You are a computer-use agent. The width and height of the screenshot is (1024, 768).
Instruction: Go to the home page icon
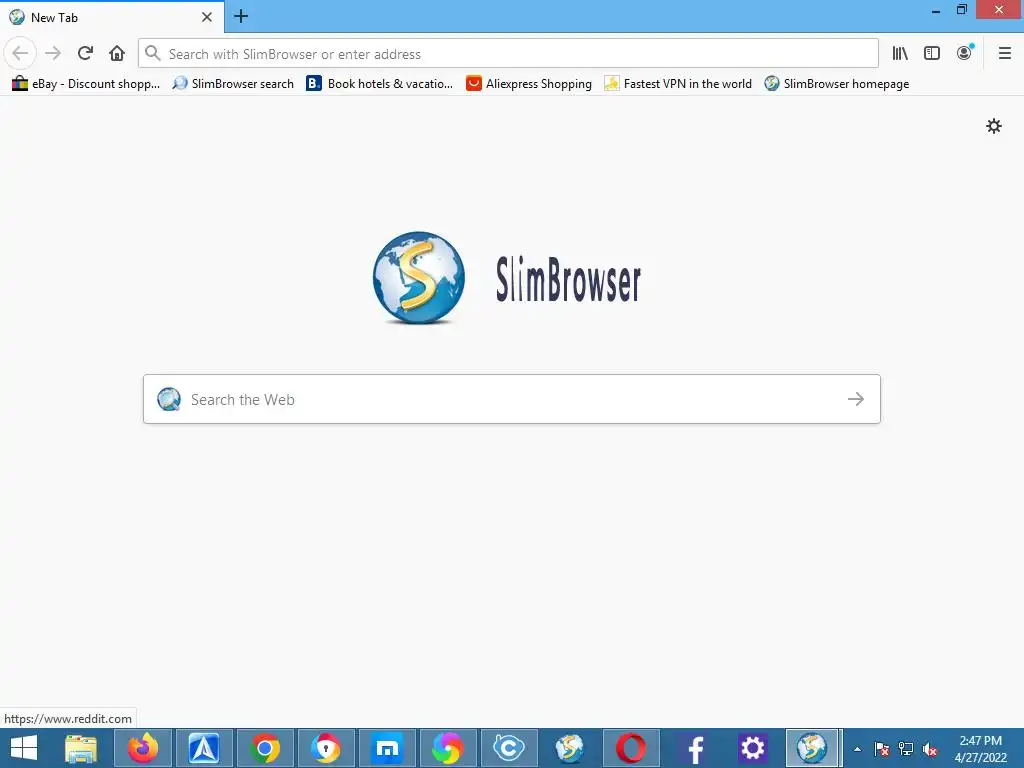117,54
